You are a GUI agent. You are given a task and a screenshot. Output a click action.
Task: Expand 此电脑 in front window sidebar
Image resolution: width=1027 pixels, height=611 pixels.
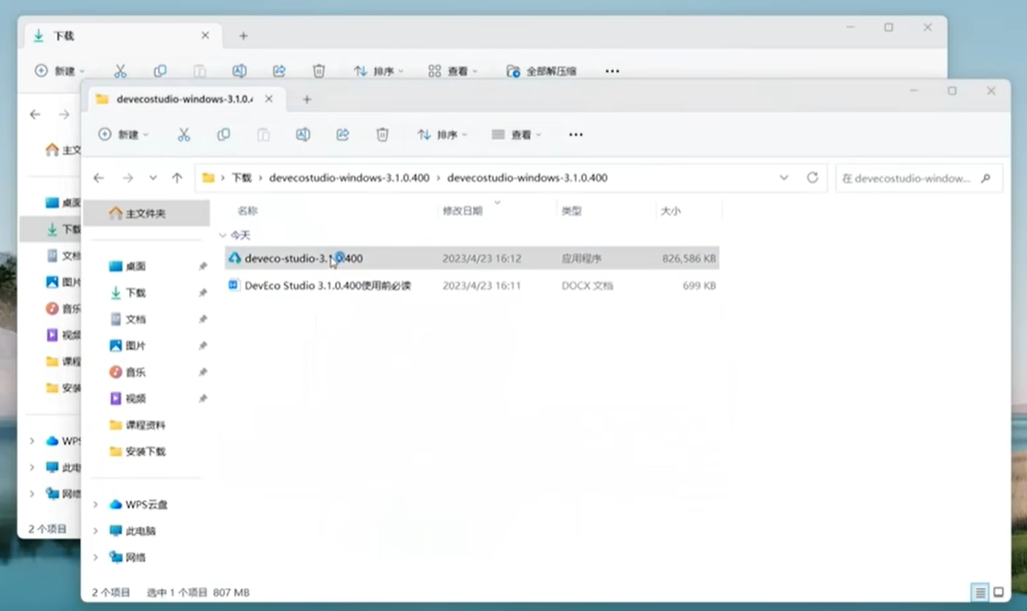[x=96, y=530]
